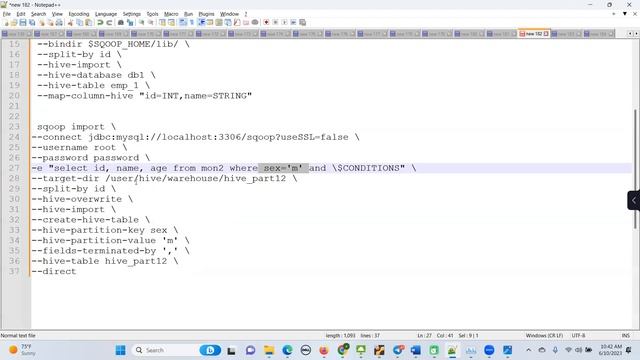Open the Document Map toolbar icon
Image resolution: width=640 pixels, height=360 pixels.
coord(219,22)
